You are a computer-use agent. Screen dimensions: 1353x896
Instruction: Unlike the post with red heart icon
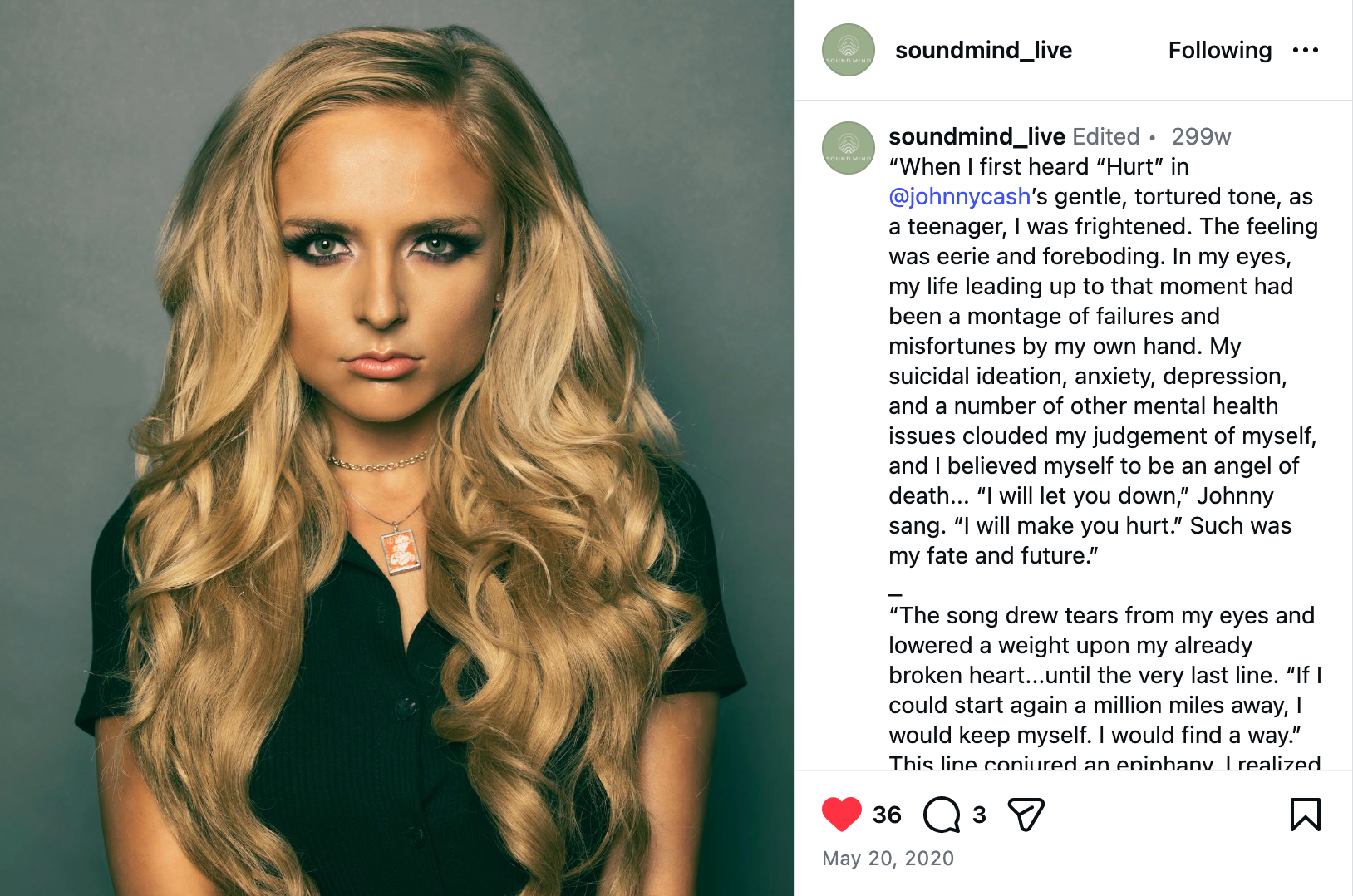841,815
